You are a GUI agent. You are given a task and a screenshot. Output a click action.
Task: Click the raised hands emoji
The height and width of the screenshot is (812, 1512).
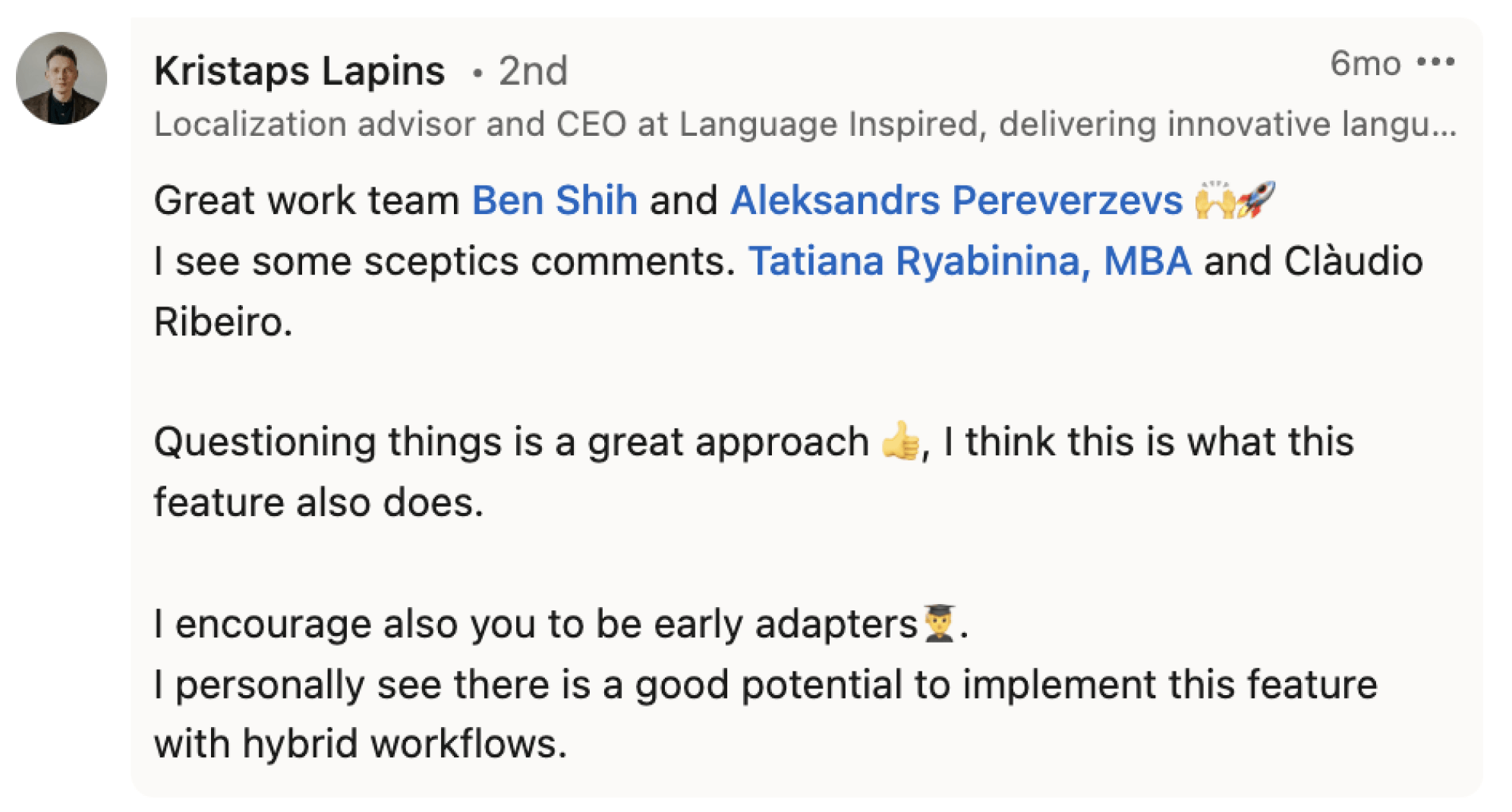tap(1214, 200)
